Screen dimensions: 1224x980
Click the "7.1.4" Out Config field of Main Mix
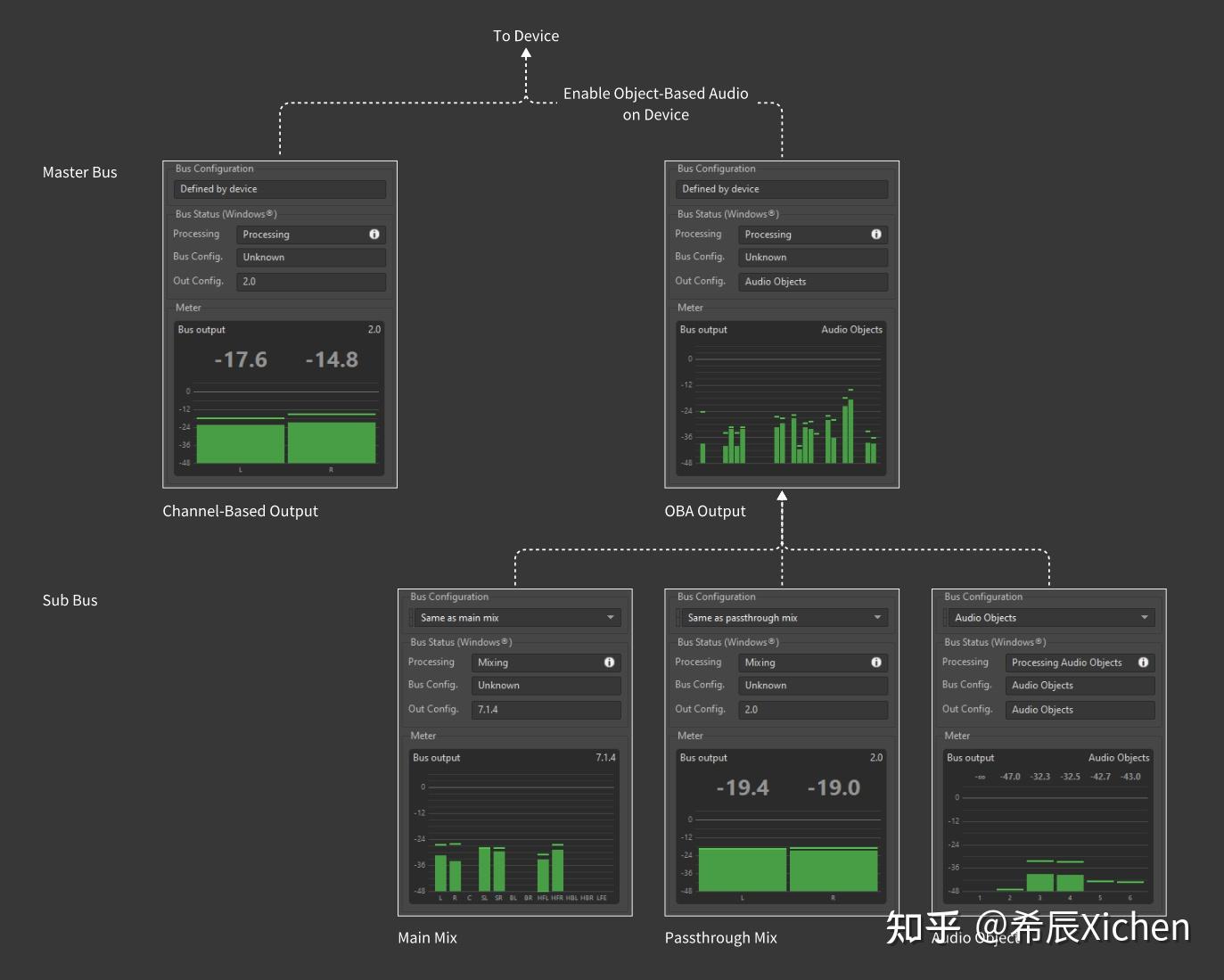(x=545, y=709)
